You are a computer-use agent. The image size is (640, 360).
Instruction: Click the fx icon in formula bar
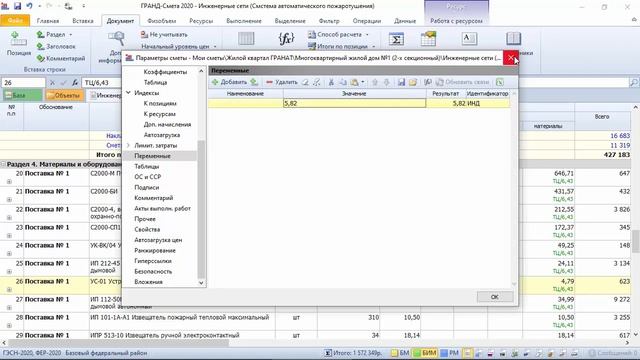[x=75, y=82]
